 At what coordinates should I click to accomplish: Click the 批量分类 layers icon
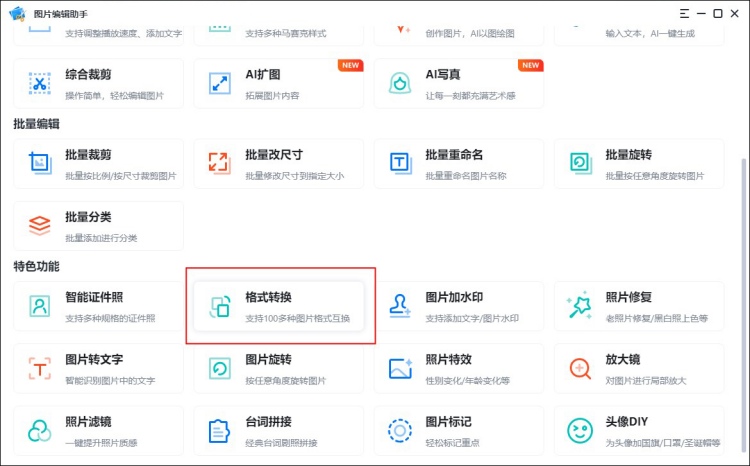40,225
